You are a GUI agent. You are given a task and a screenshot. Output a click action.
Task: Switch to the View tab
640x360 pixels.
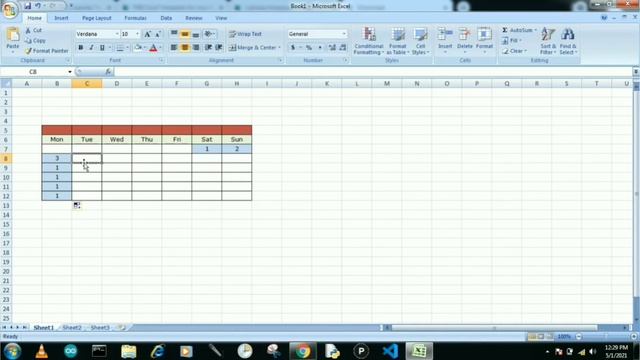(221, 18)
